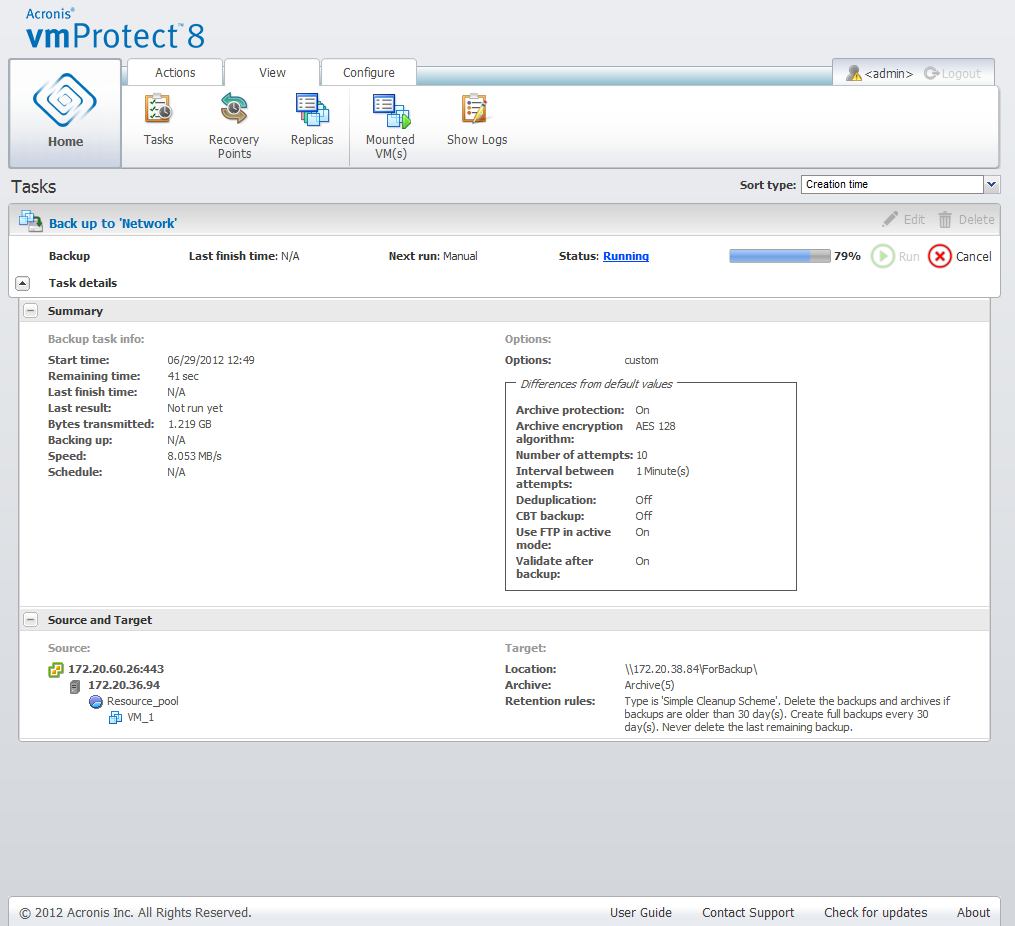Click the Running status link
Image resolution: width=1015 pixels, height=926 pixels.
click(x=625, y=256)
